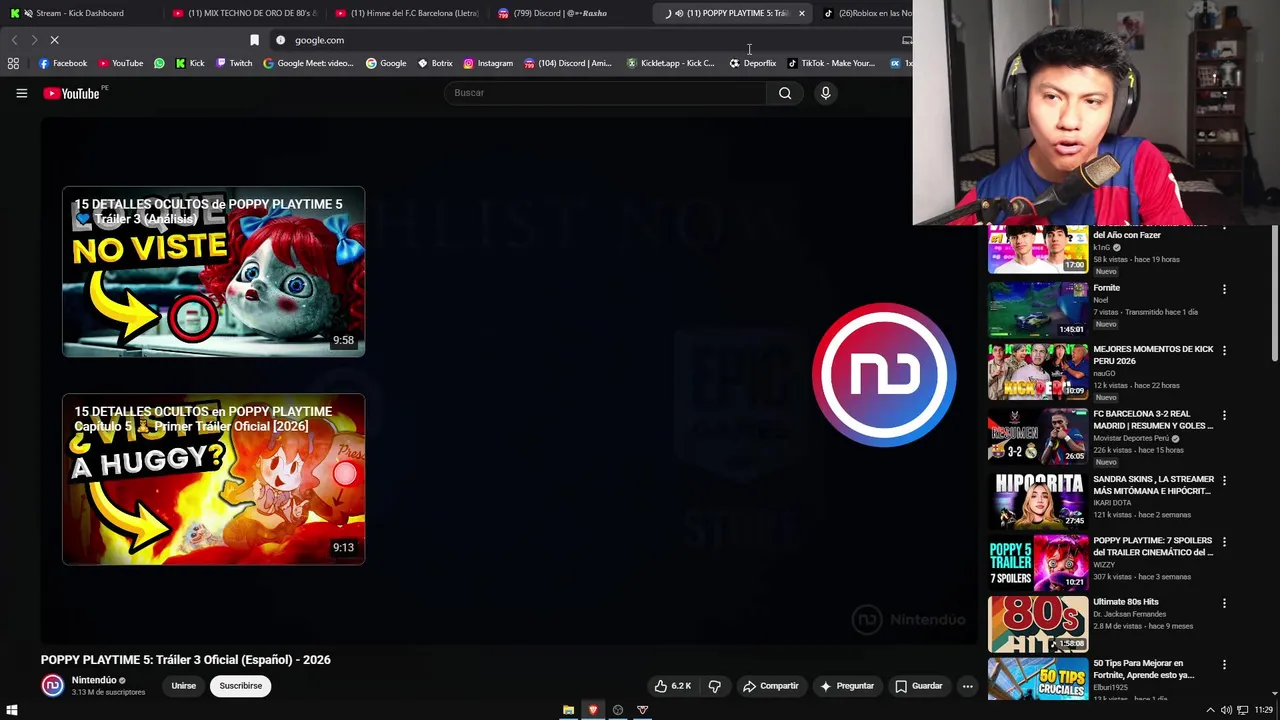
Task: Click the google.com address bar
Action: coord(580,40)
